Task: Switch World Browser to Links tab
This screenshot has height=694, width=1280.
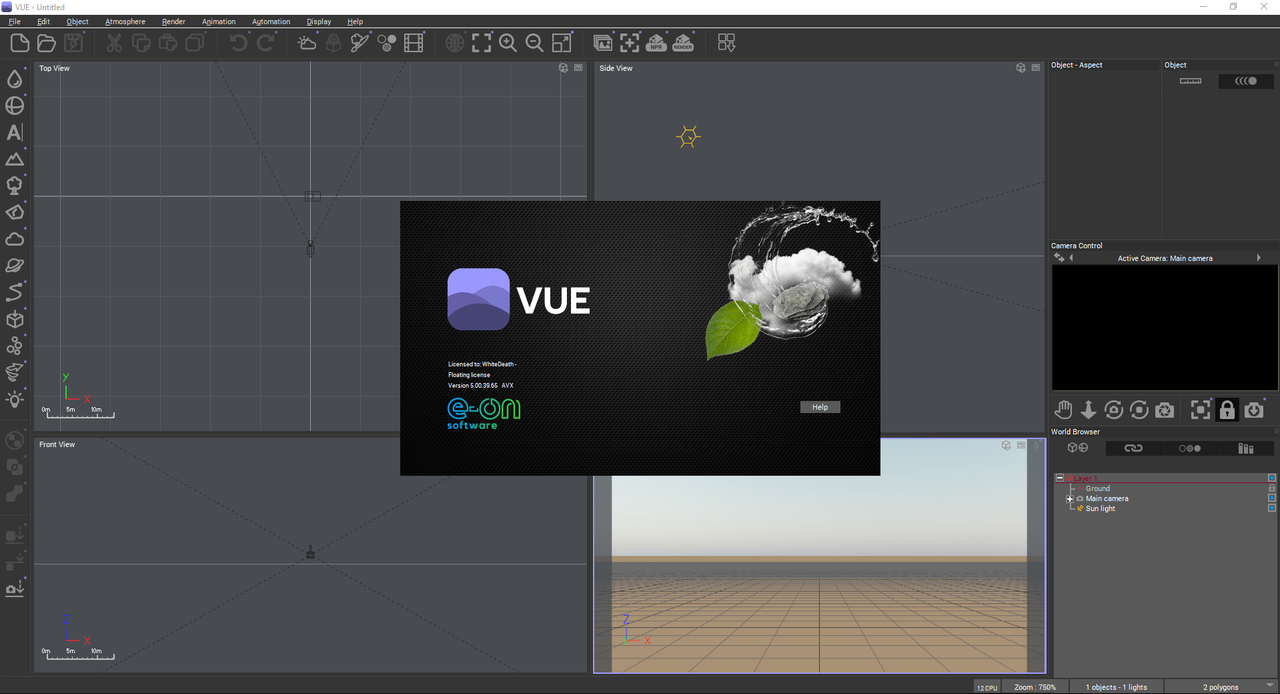Action: [x=1133, y=448]
